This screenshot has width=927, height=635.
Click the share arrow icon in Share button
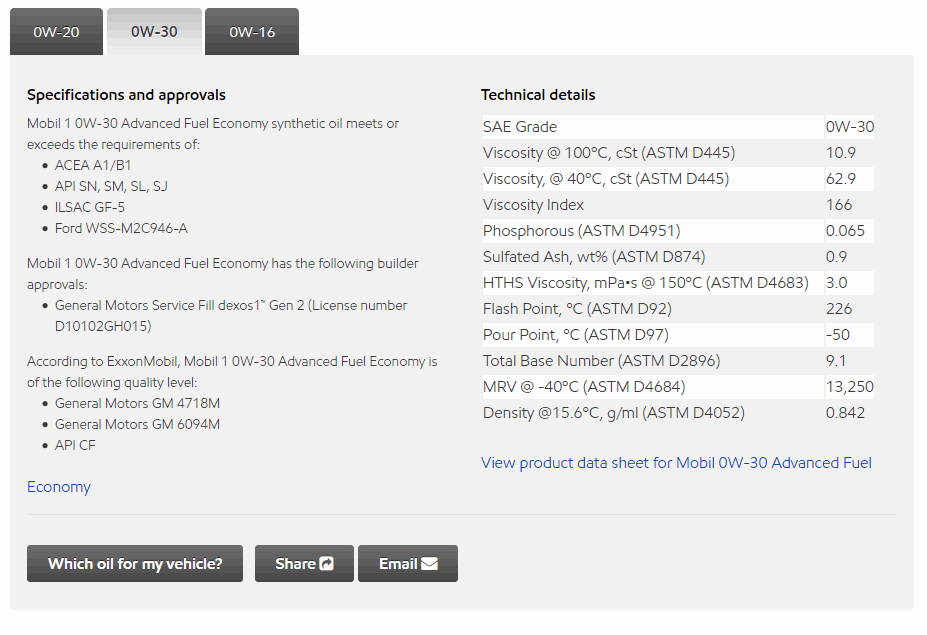[x=327, y=563]
